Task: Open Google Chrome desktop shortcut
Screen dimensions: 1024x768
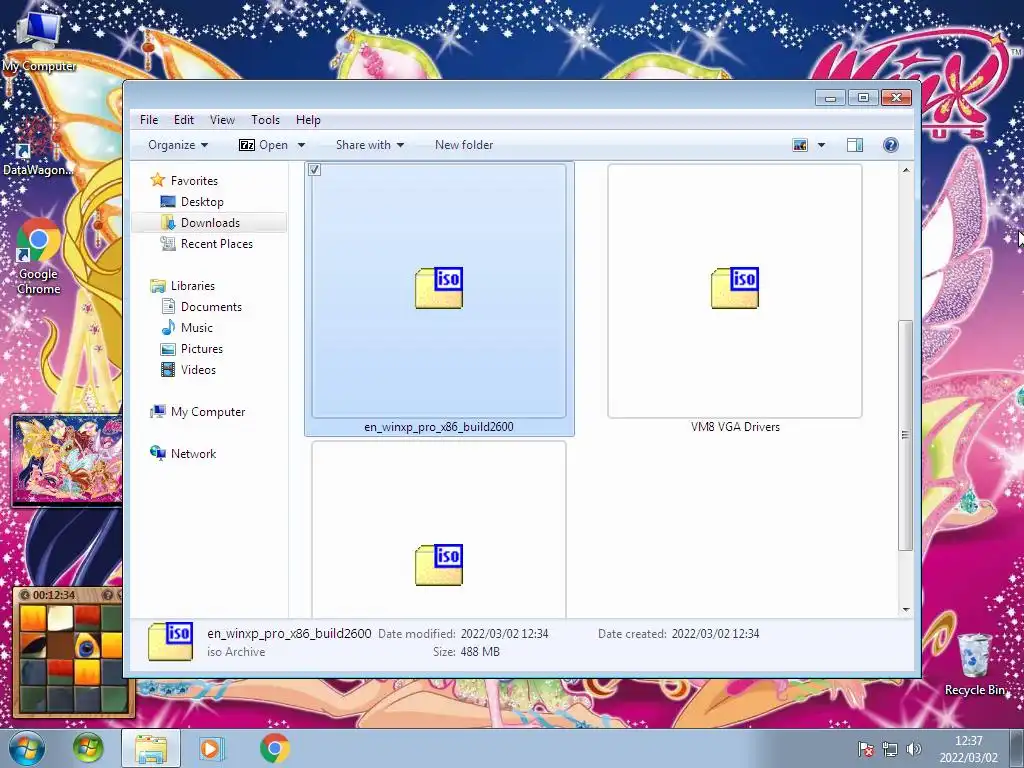Action: point(39,257)
